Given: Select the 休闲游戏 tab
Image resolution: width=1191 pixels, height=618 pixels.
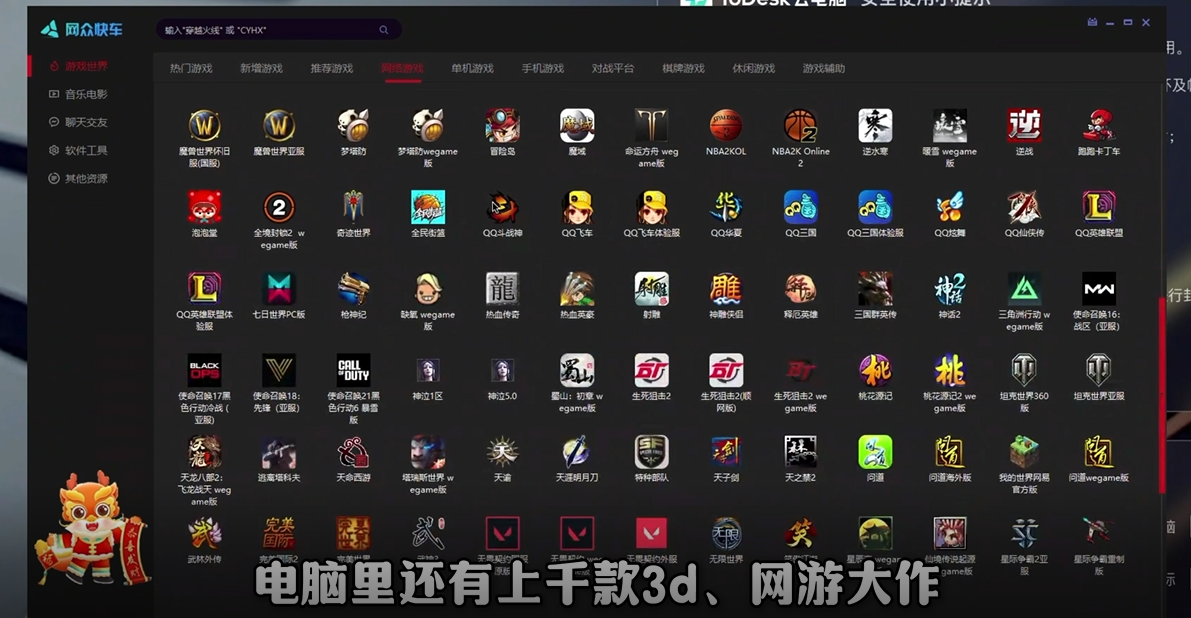Looking at the screenshot, I should [753, 68].
